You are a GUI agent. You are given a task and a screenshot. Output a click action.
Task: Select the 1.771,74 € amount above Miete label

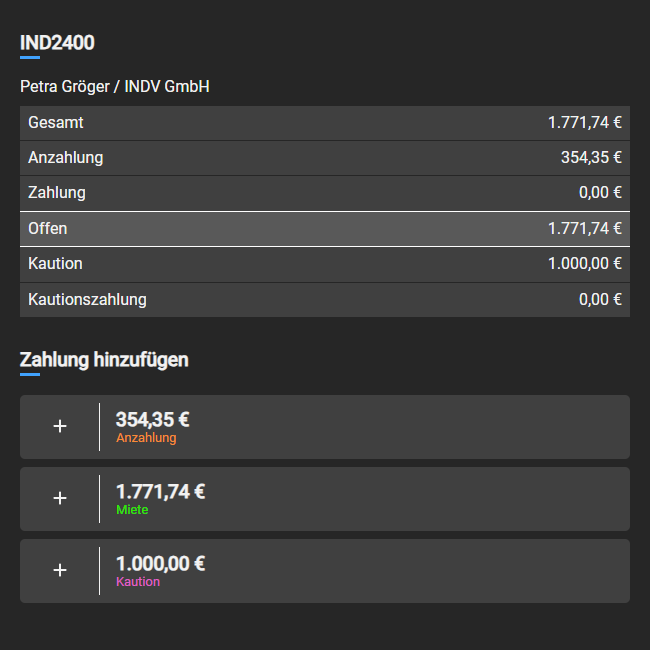click(160, 491)
